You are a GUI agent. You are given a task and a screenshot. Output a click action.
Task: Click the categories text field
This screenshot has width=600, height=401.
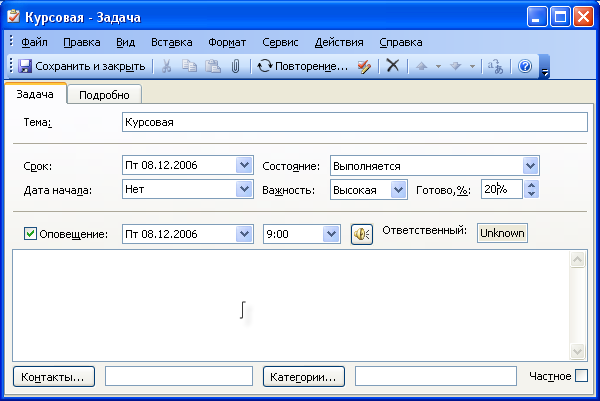click(435, 376)
